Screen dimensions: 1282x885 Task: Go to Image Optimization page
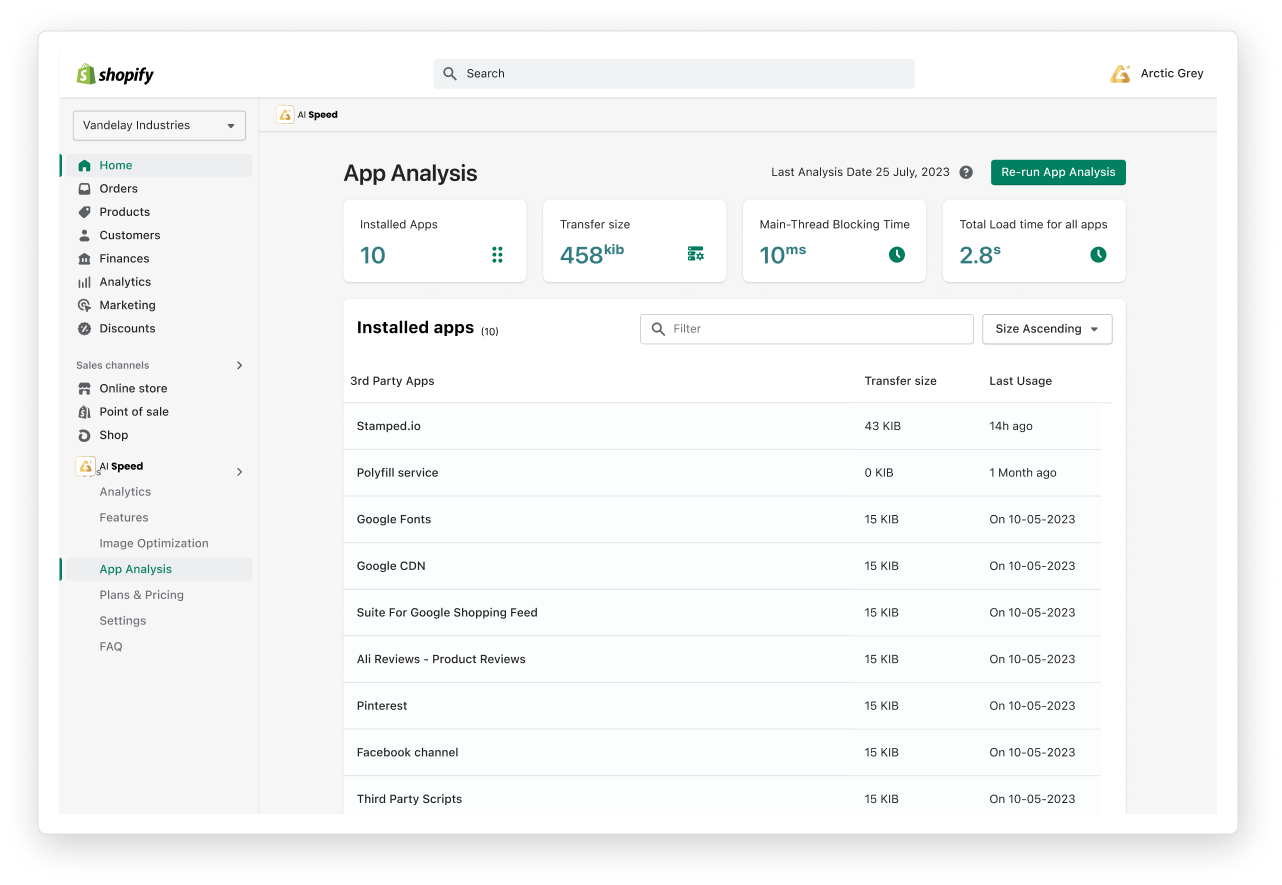tap(154, 544)
